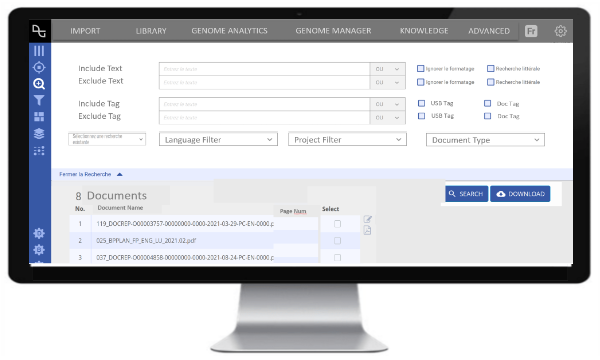Open the saved search selection dropdown
The image size is (600, 360).
(107, 139)
